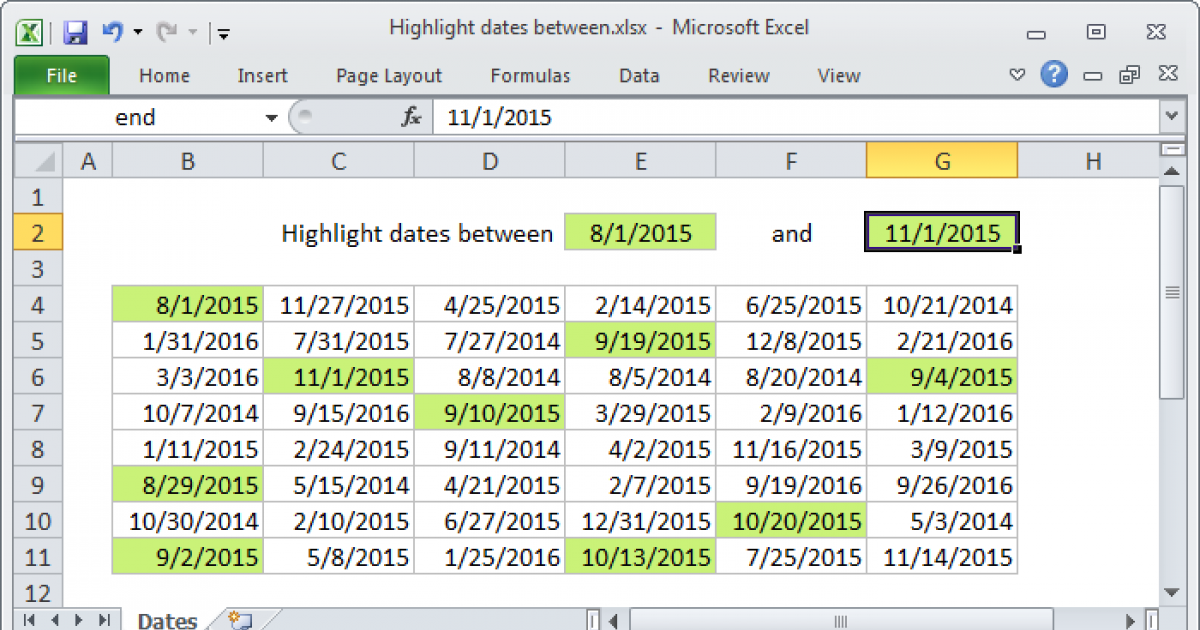Image resolution: width=1200 pixels, height=630 pixels.
Task: Switch to the Insert ribbon tab
Action: pos(262,76)
